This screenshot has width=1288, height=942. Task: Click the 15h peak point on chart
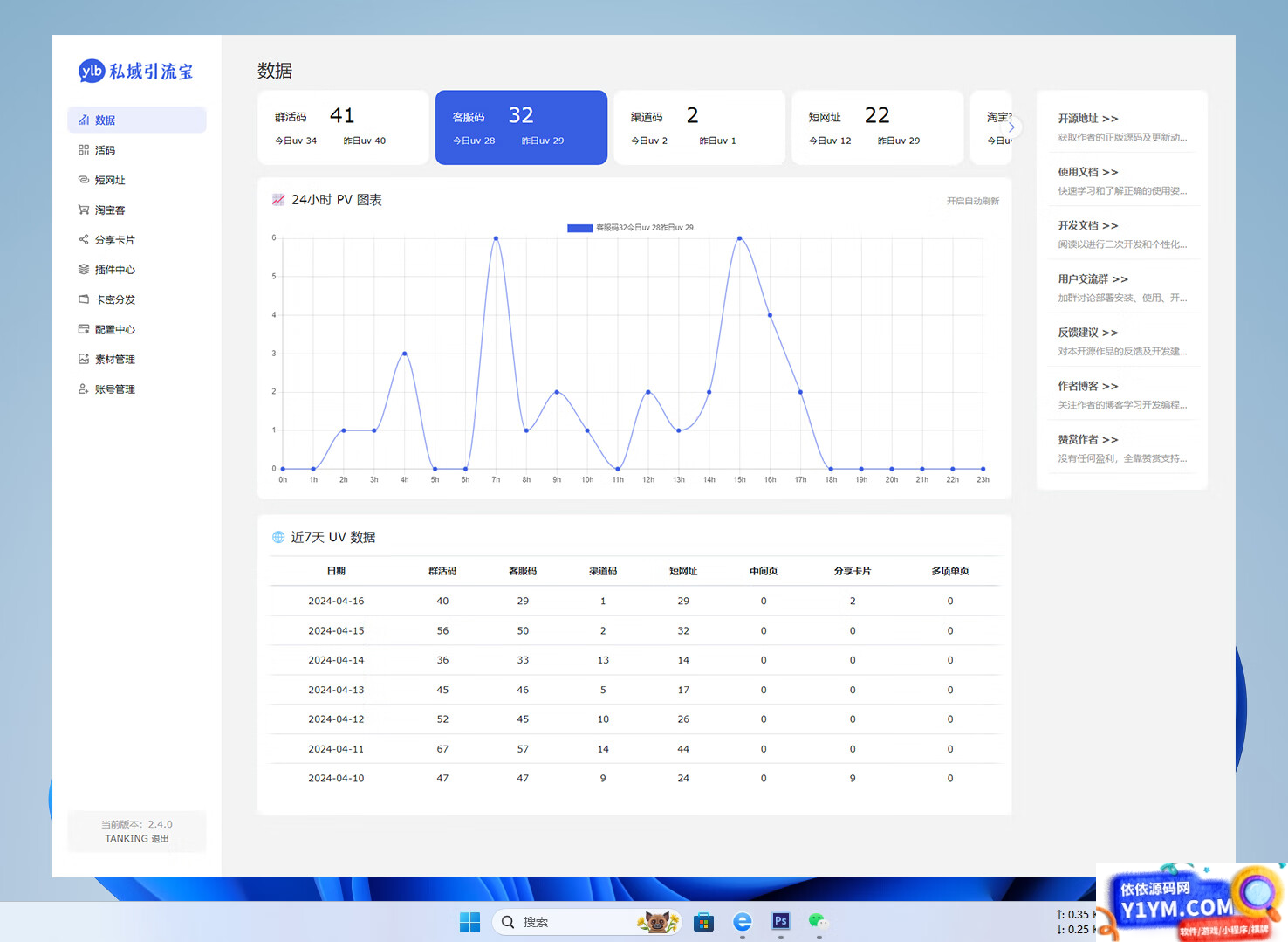point(739,237)
